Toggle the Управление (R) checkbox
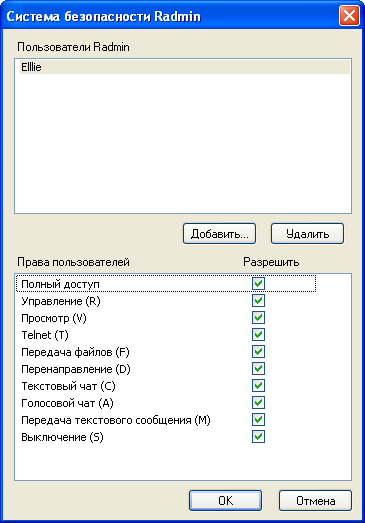This screenshot has height=523, width=365. pos(259,301)
